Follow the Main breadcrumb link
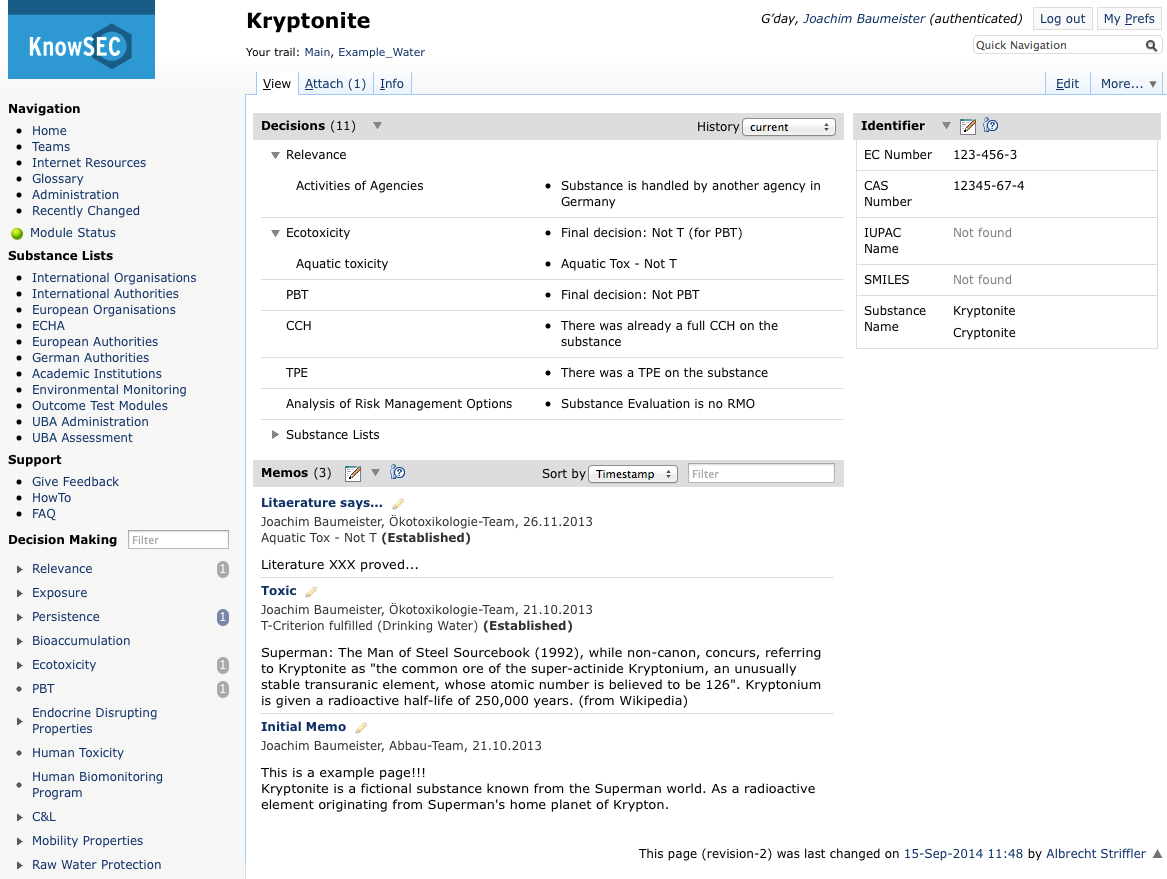 (x=317, y=52)
